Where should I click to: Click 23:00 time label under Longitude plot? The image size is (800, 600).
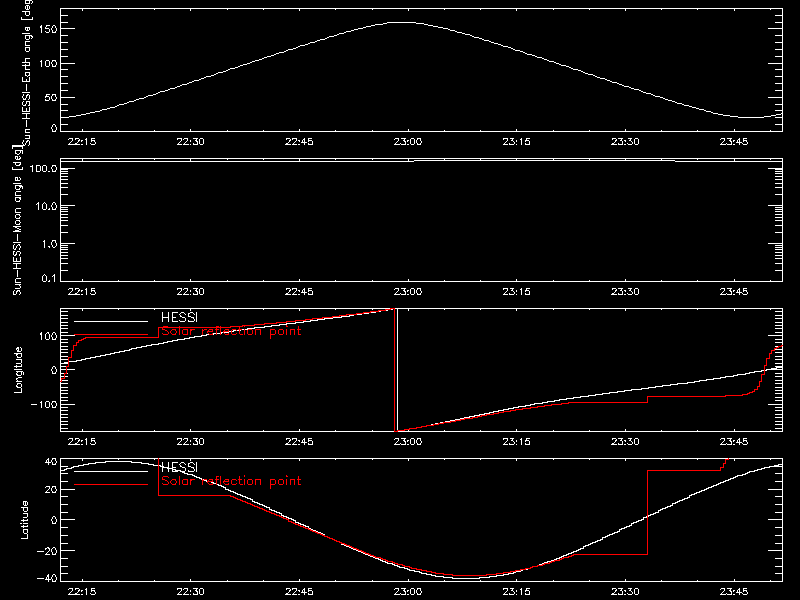(x=408, y=441)
